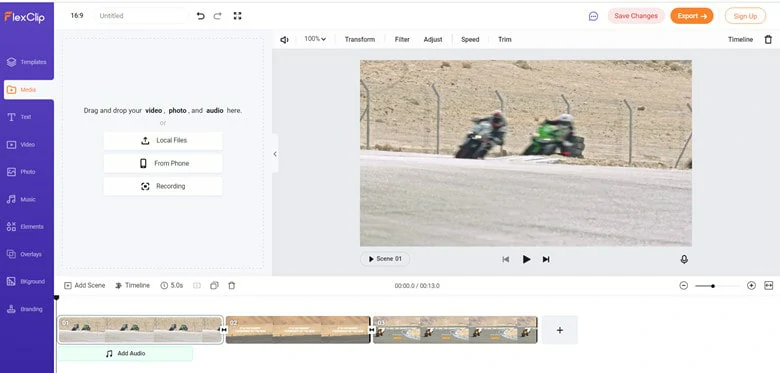Open the 100% volume dropdown

315,39
